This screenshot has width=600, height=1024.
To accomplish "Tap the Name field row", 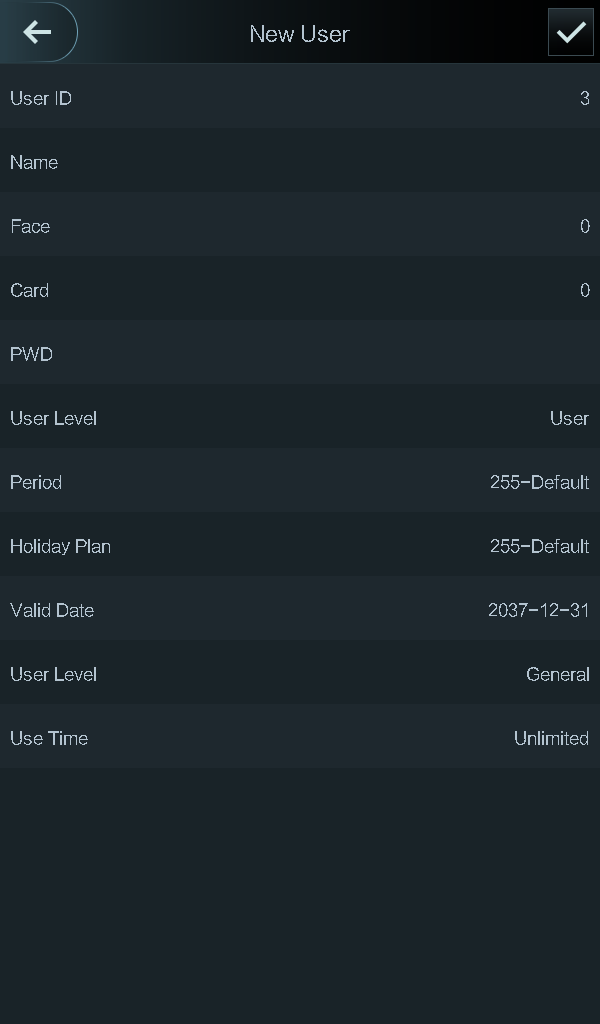I will [300, 162].
